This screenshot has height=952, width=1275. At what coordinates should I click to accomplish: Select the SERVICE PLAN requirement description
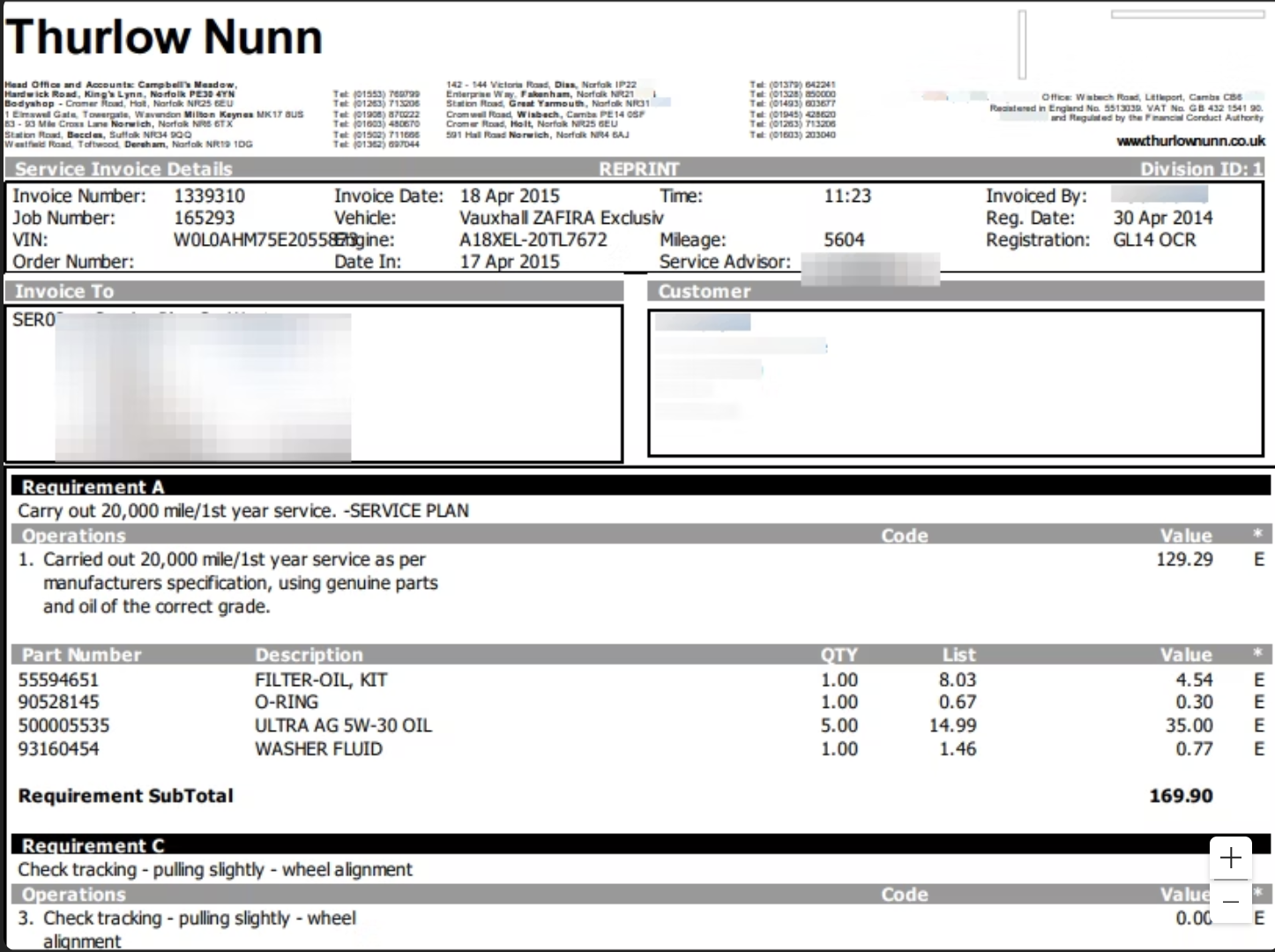point(243,510)
